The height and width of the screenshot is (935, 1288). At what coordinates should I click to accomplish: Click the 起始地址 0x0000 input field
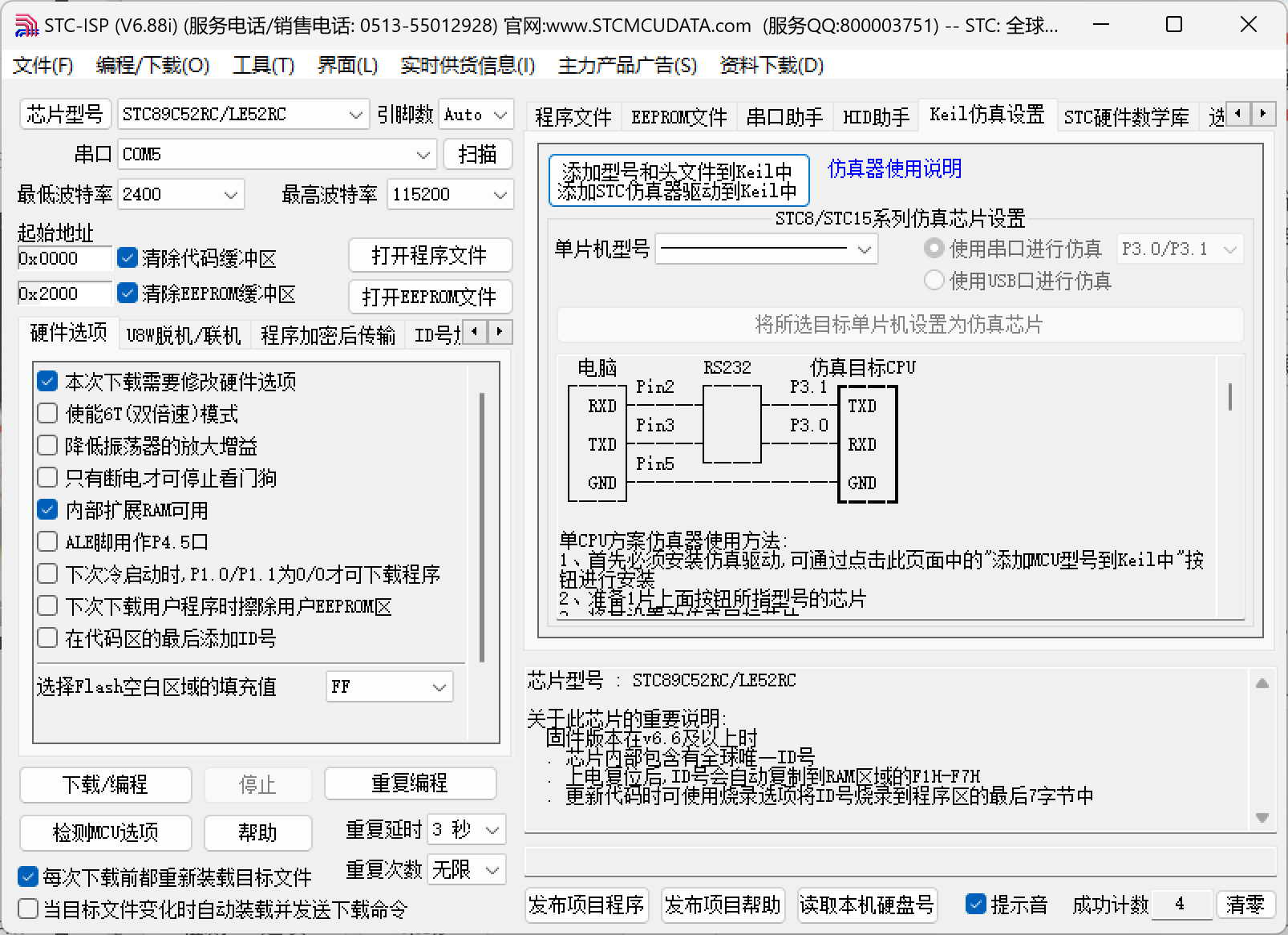63,258
